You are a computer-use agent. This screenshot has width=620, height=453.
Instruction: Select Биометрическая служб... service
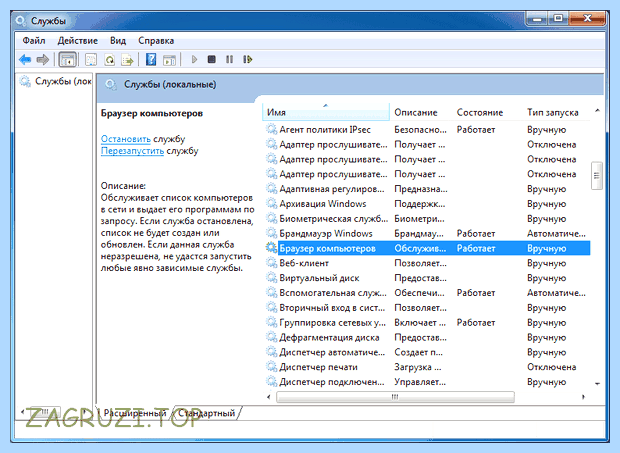coord(428,219)
